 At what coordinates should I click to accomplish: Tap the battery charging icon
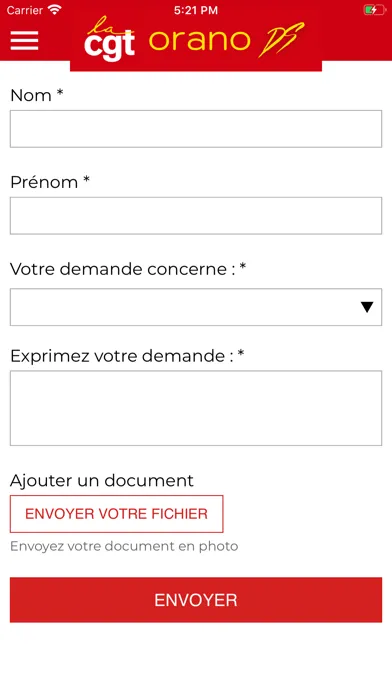(x=374, y=10)
